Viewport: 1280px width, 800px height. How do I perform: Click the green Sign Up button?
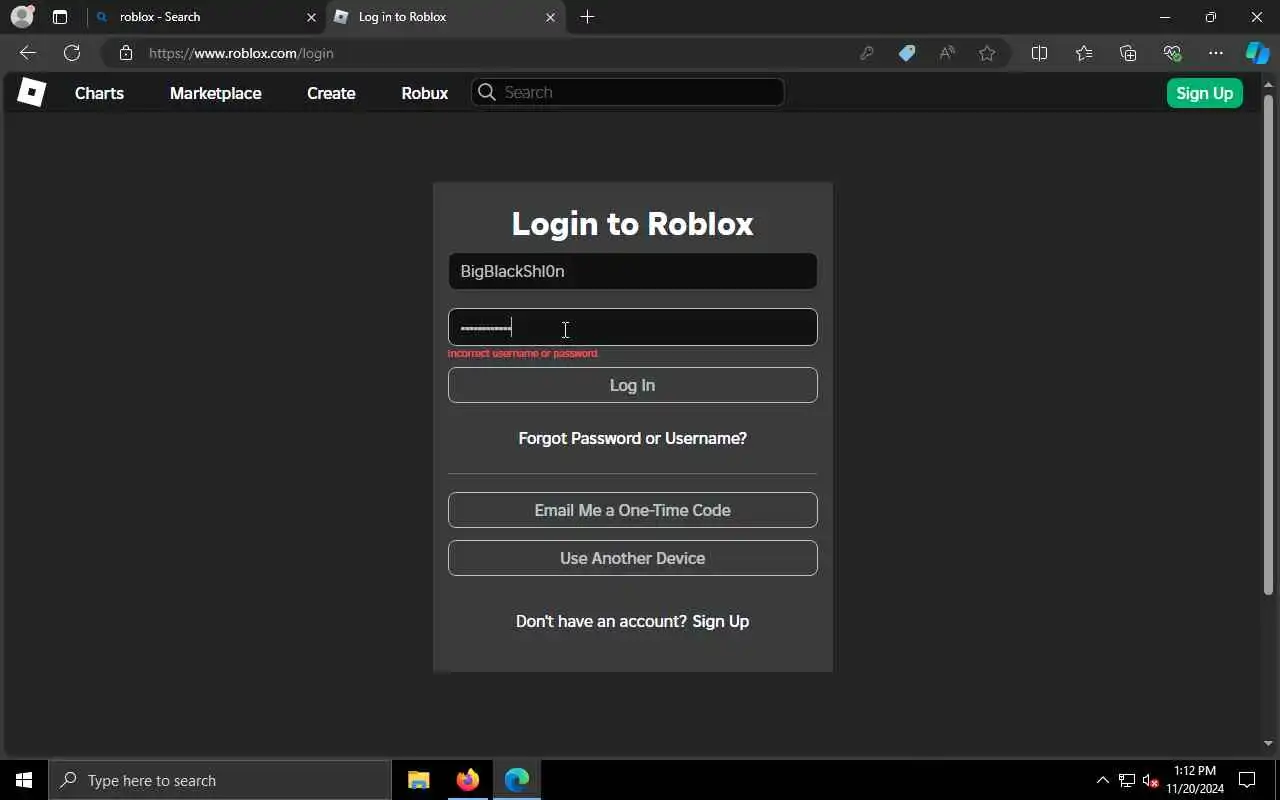point(1205,93)
